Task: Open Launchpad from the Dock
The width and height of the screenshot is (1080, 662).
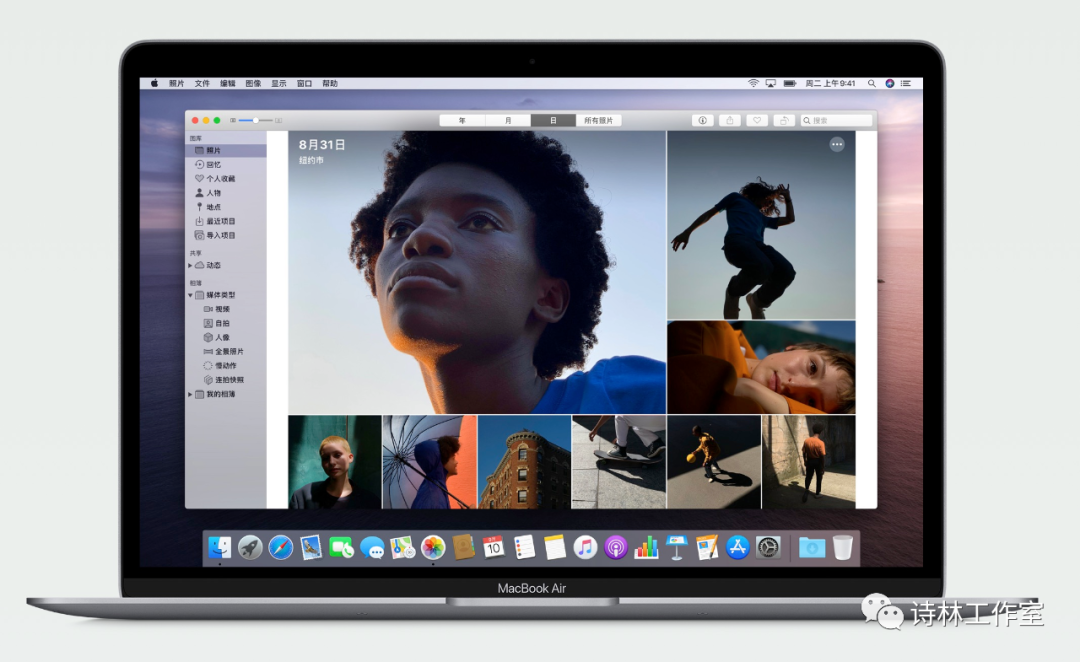Action: click(250, 548)
